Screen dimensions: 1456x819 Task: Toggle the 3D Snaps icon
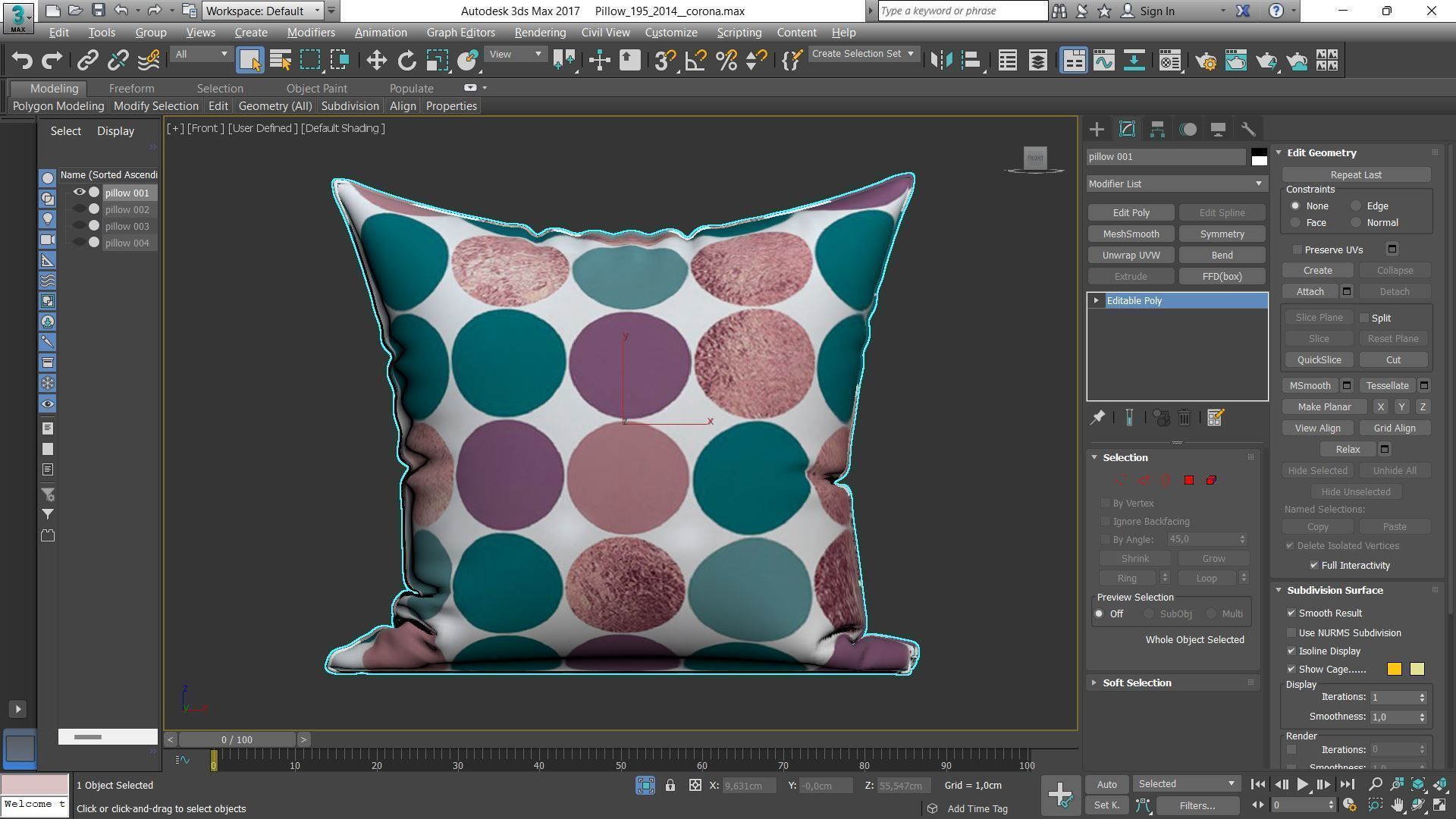(664, 61)
